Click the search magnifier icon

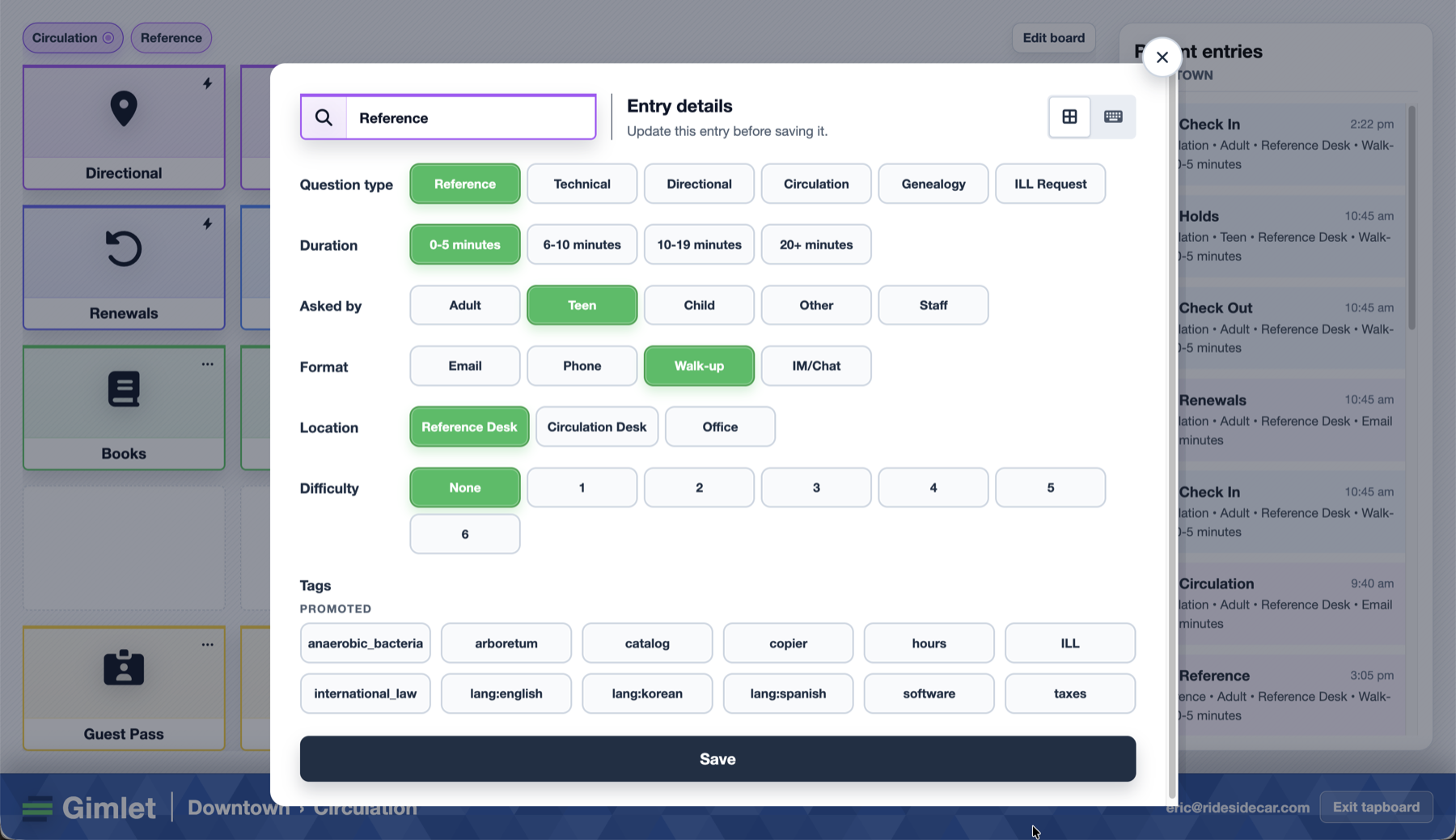pyautogui.click(x=324, y=117)
